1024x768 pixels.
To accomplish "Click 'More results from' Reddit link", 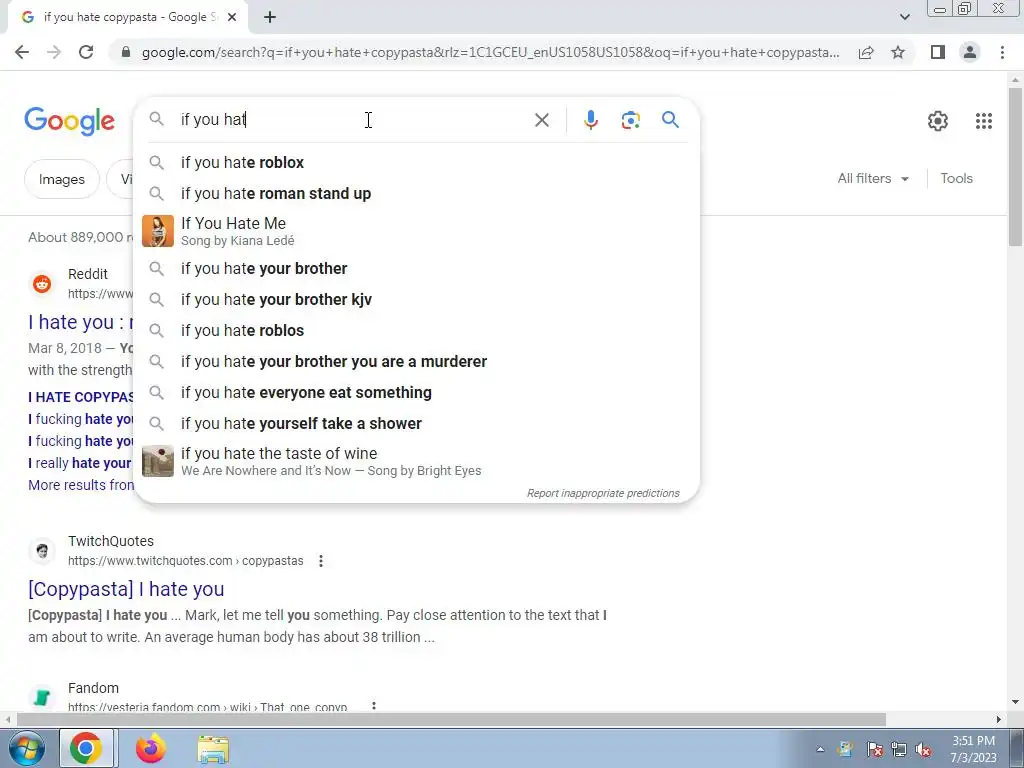I will pyautogui.click(x=80, y=485).
